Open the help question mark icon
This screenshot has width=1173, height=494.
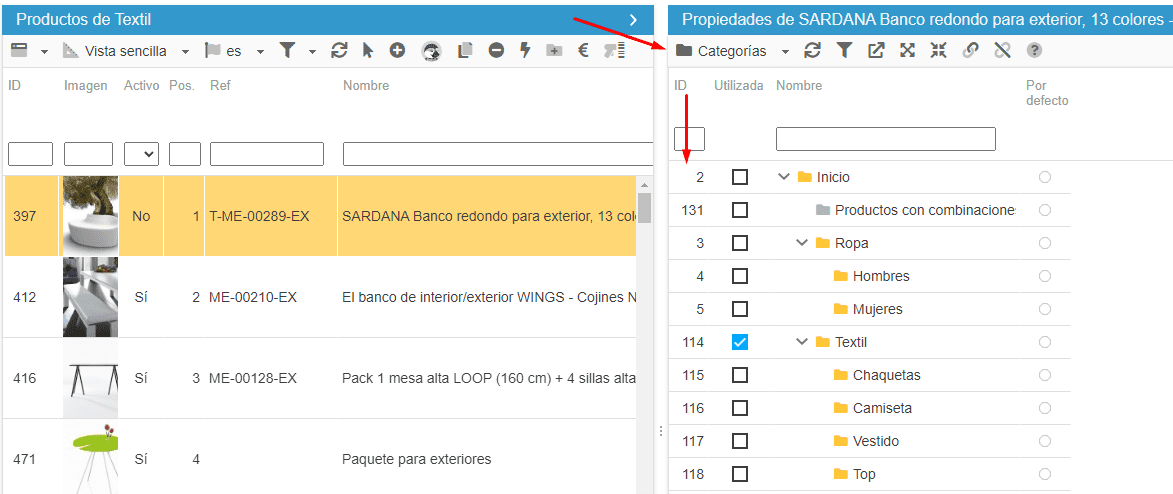[1034, 51]
